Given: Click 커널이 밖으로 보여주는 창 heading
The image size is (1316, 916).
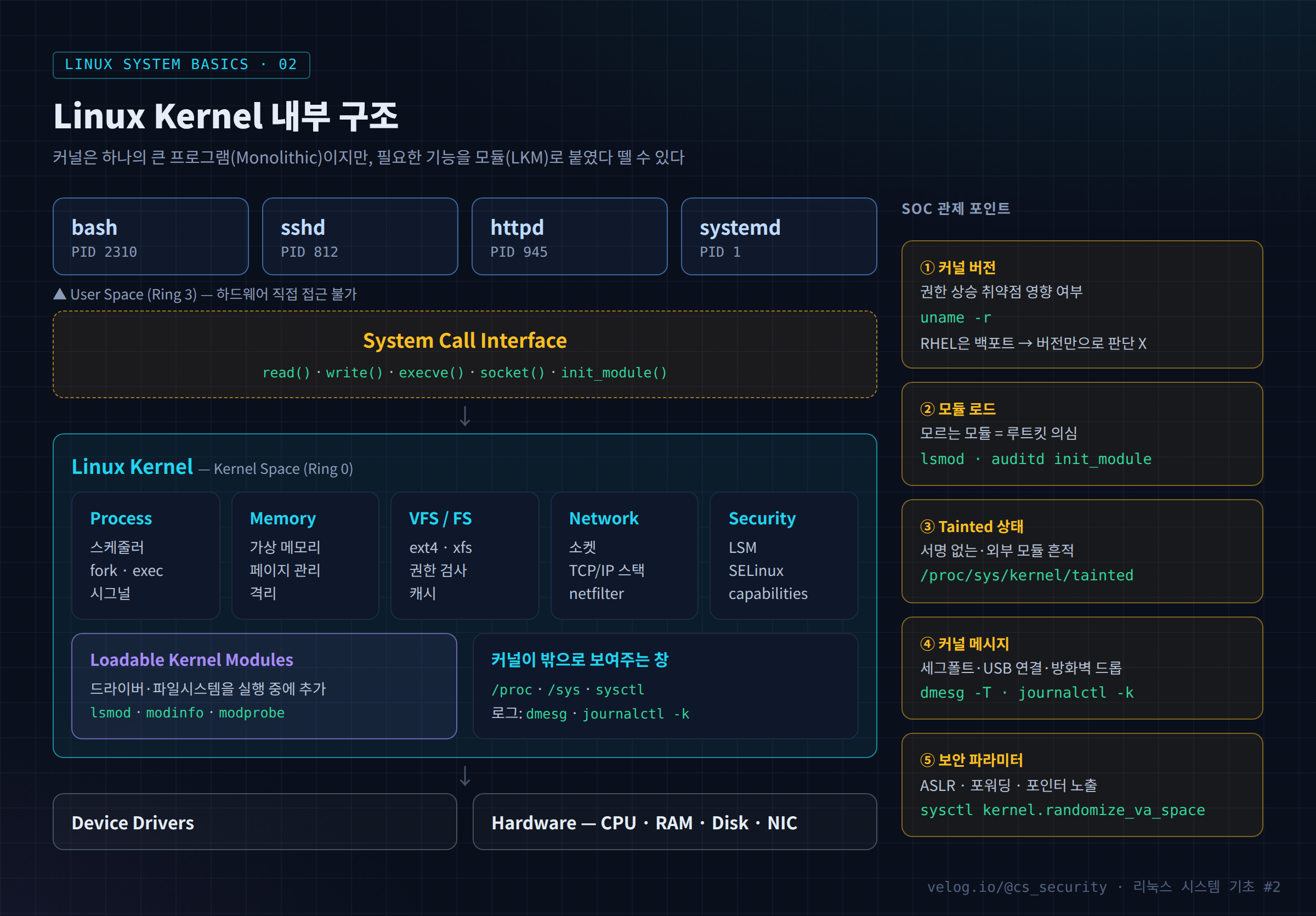Looking at the screenshot, I should (x=580, y=660).
